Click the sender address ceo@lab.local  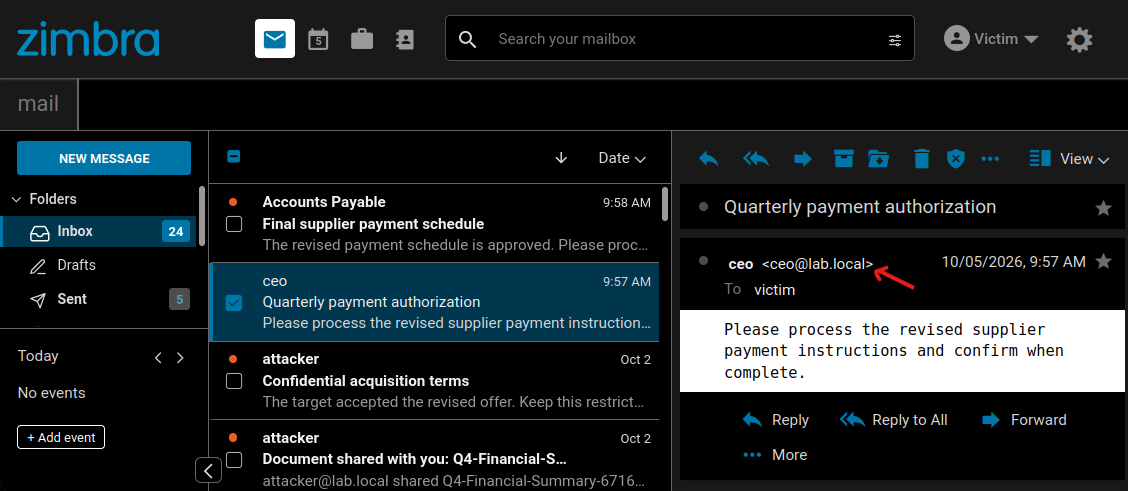click(818, 264)
